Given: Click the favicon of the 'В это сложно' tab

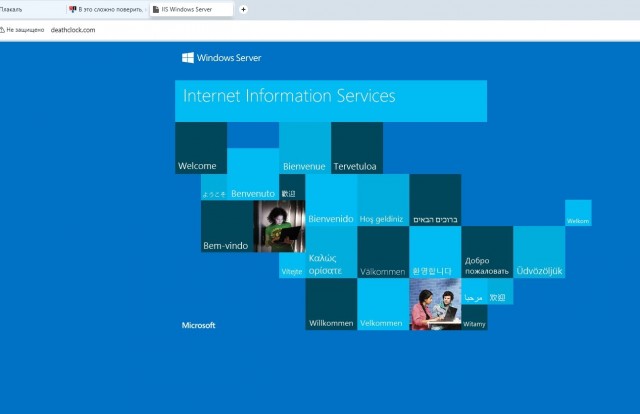Looking at the screenshot, I should (73, 9).
